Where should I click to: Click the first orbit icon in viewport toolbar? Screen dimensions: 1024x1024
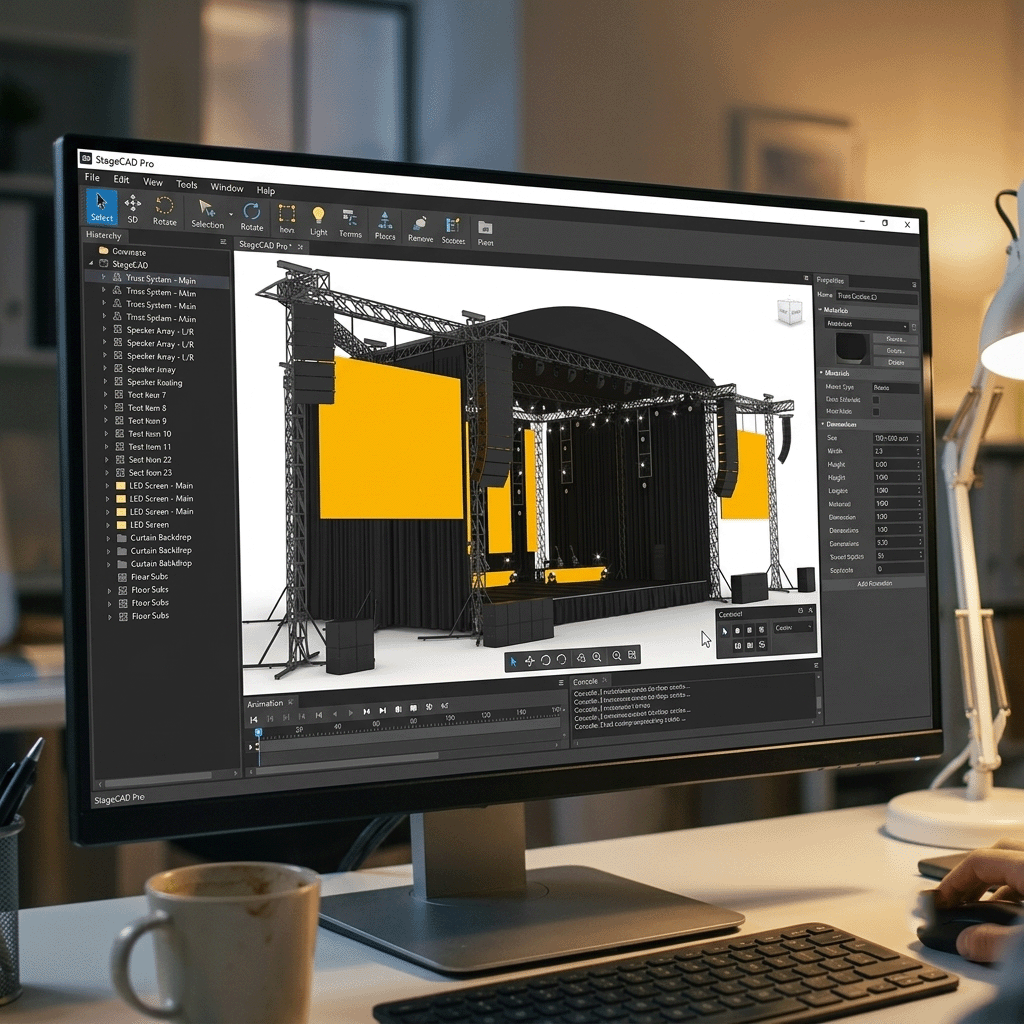coord(545,660)
